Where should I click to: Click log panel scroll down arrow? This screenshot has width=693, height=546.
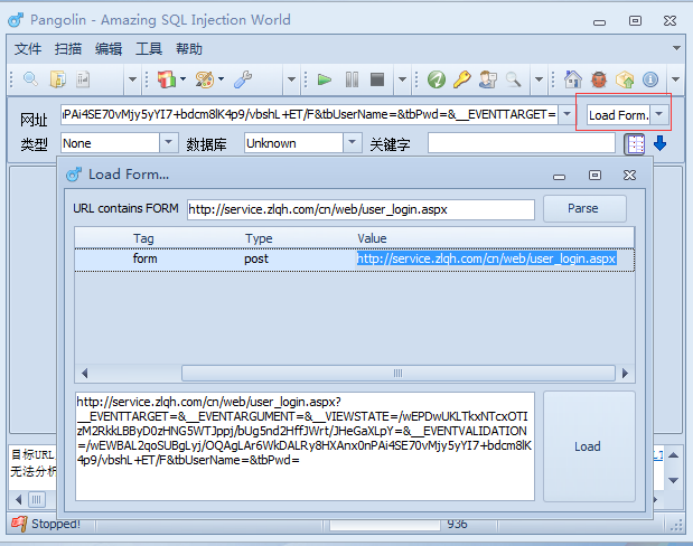674,480
